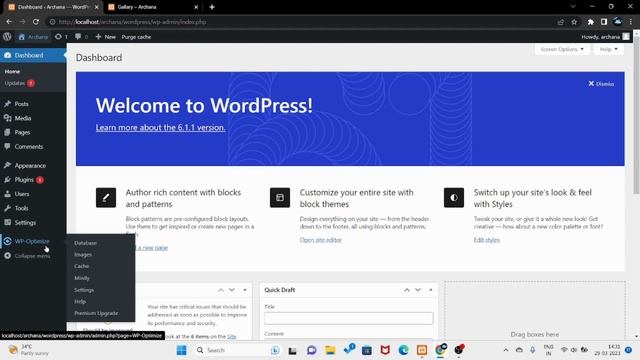
Task: Open the New content menu
Action: click(x=105, y=37)
